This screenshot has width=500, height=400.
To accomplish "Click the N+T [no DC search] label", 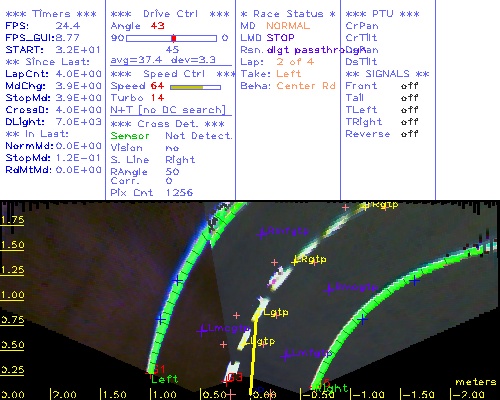I will click(168, 110).
